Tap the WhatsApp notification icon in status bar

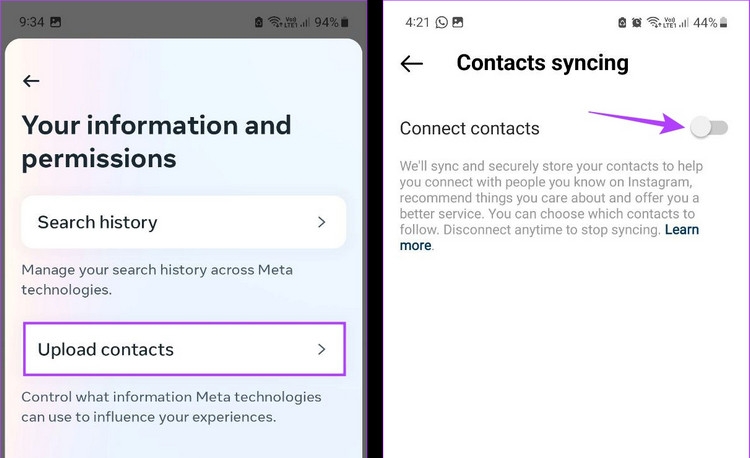point(441,21)
